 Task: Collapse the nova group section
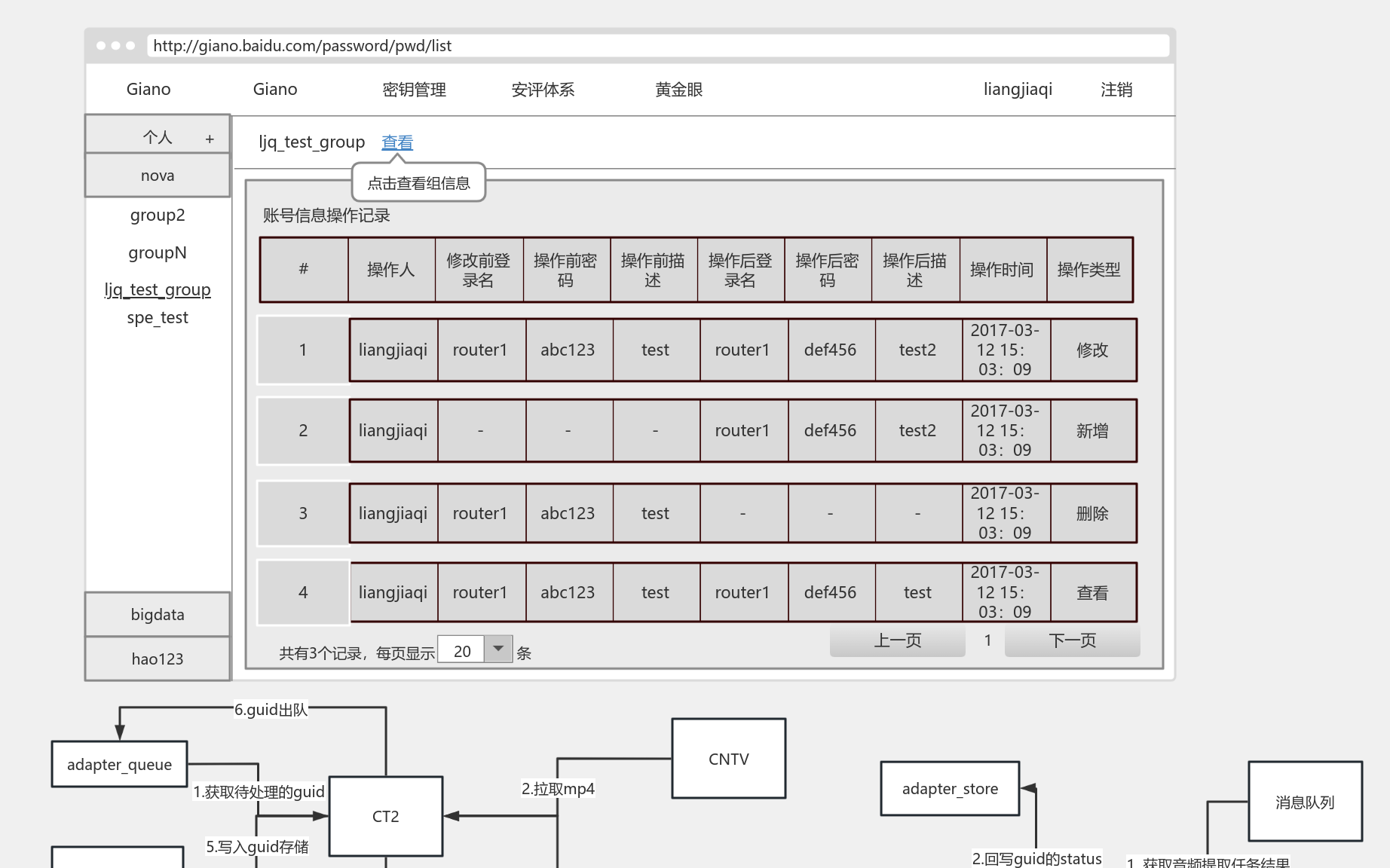[157, 175]
